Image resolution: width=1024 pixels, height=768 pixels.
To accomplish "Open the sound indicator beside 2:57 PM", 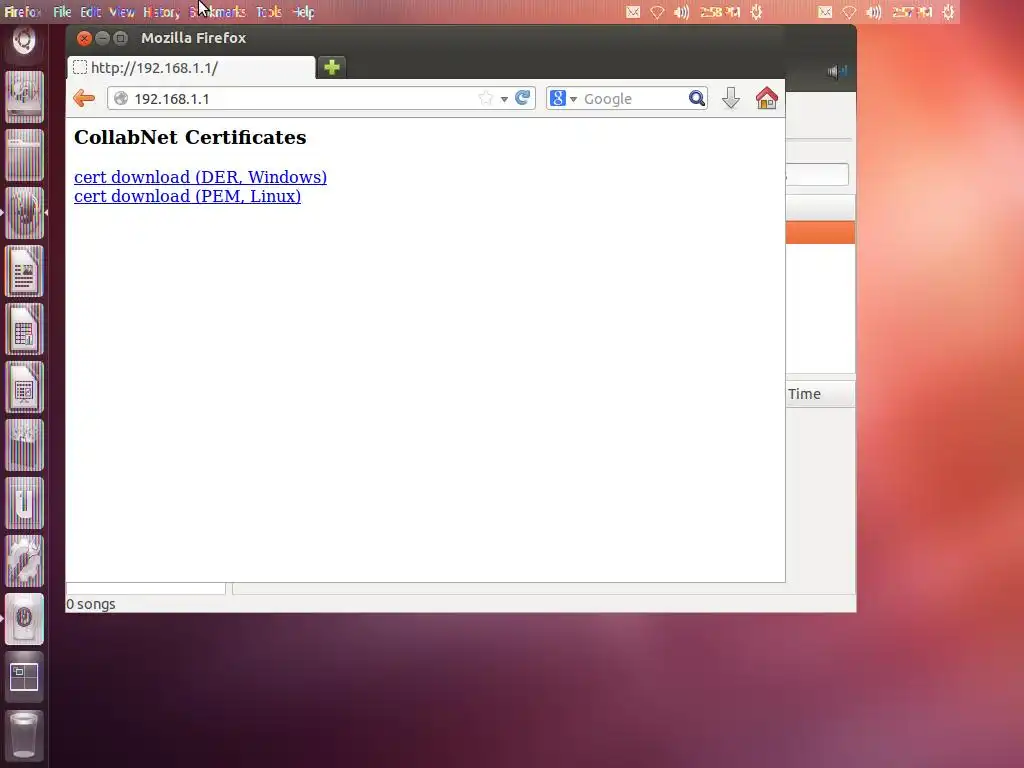I will (x=874, y=12).
